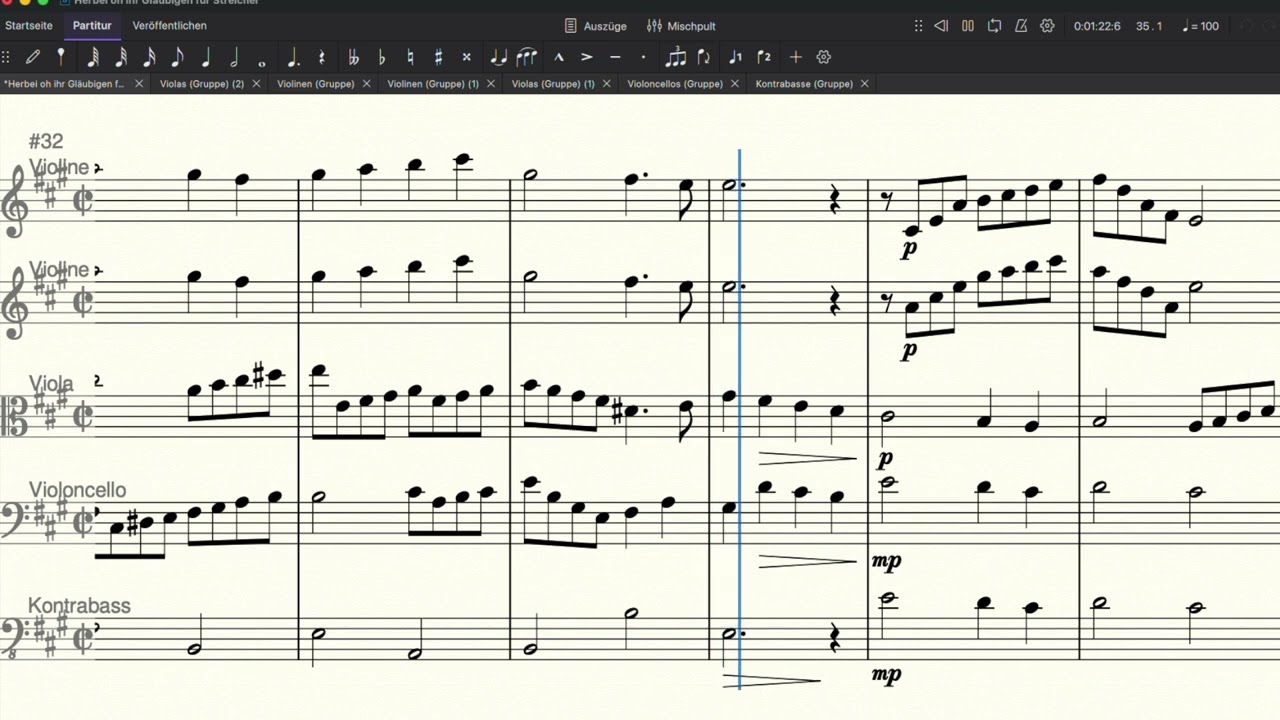This screenshot has width=1280, height=720.
Task: Click the plus icon in note toolbar
Action: (796, 57)
